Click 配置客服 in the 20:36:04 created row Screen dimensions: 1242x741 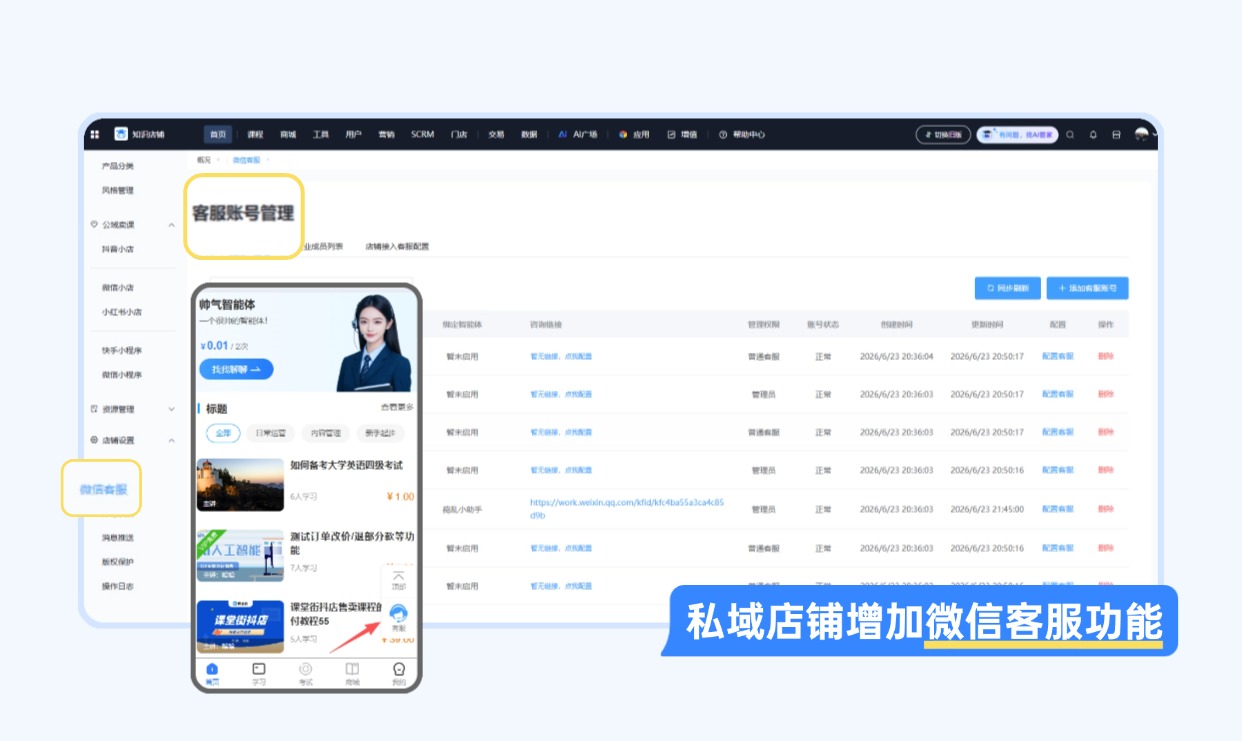1058,357
